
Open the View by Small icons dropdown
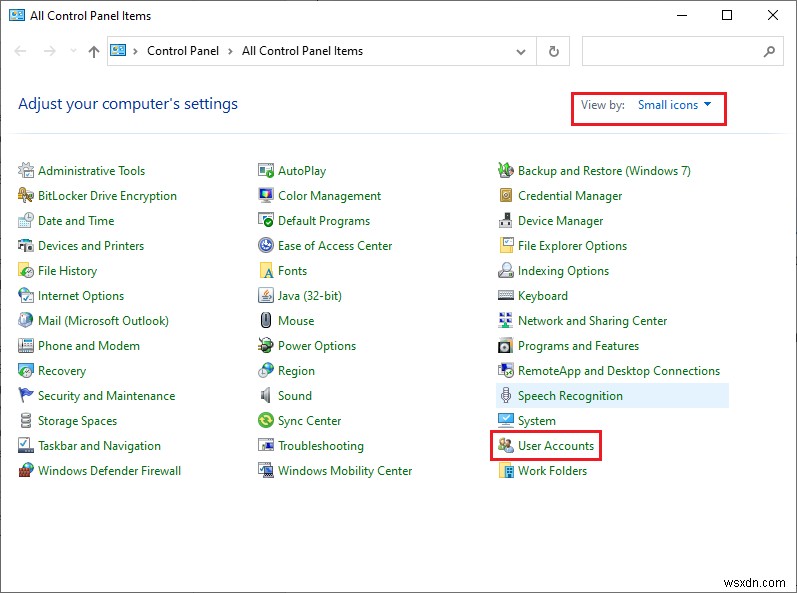coord(675,105)
